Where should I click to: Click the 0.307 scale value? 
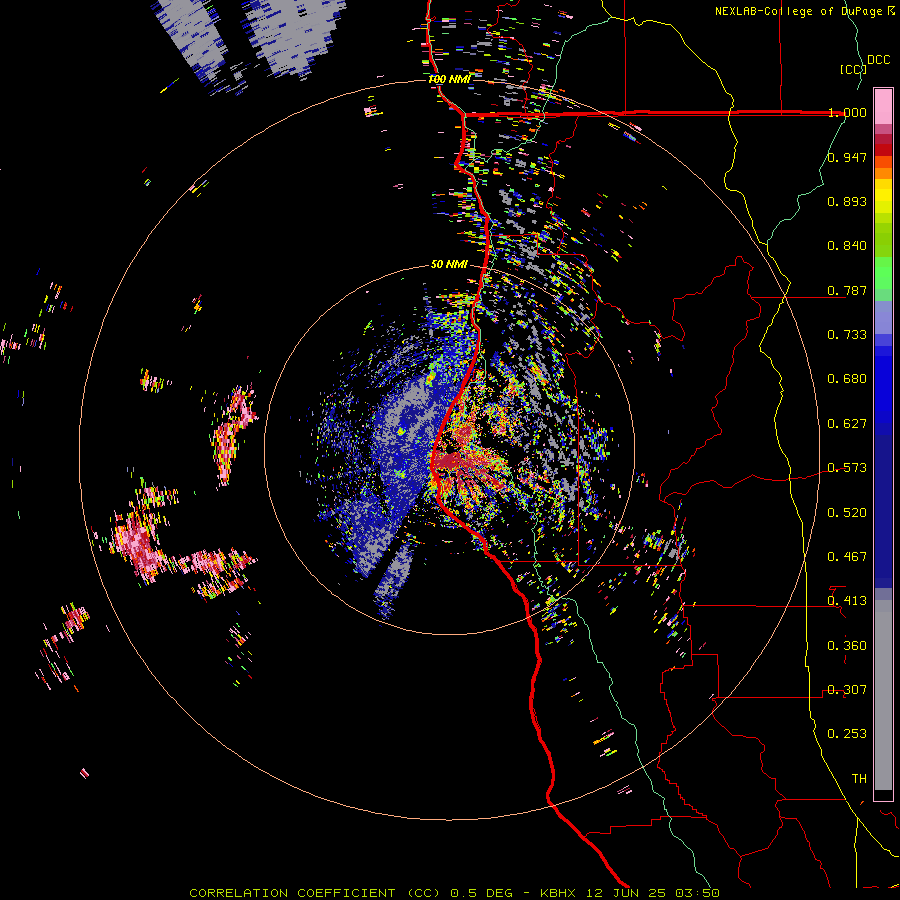[x=847, y=690]
